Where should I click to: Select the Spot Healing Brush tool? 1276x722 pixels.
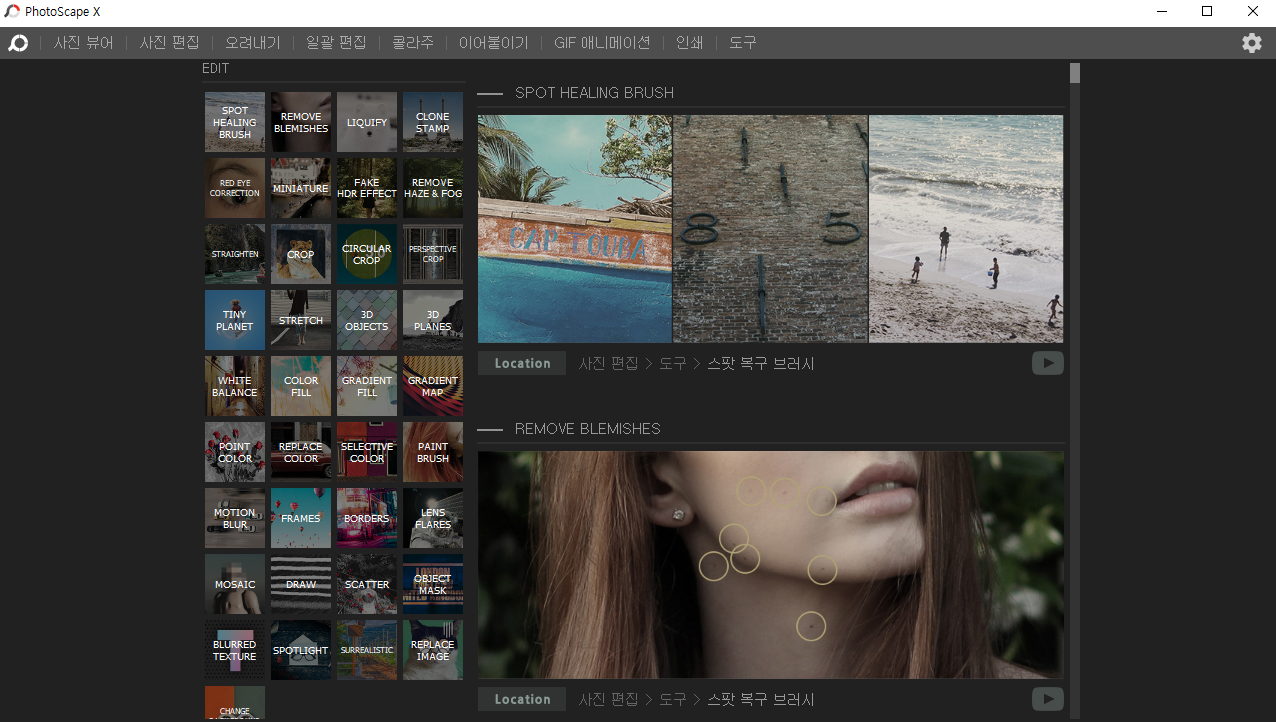click(x=234, y=122)
